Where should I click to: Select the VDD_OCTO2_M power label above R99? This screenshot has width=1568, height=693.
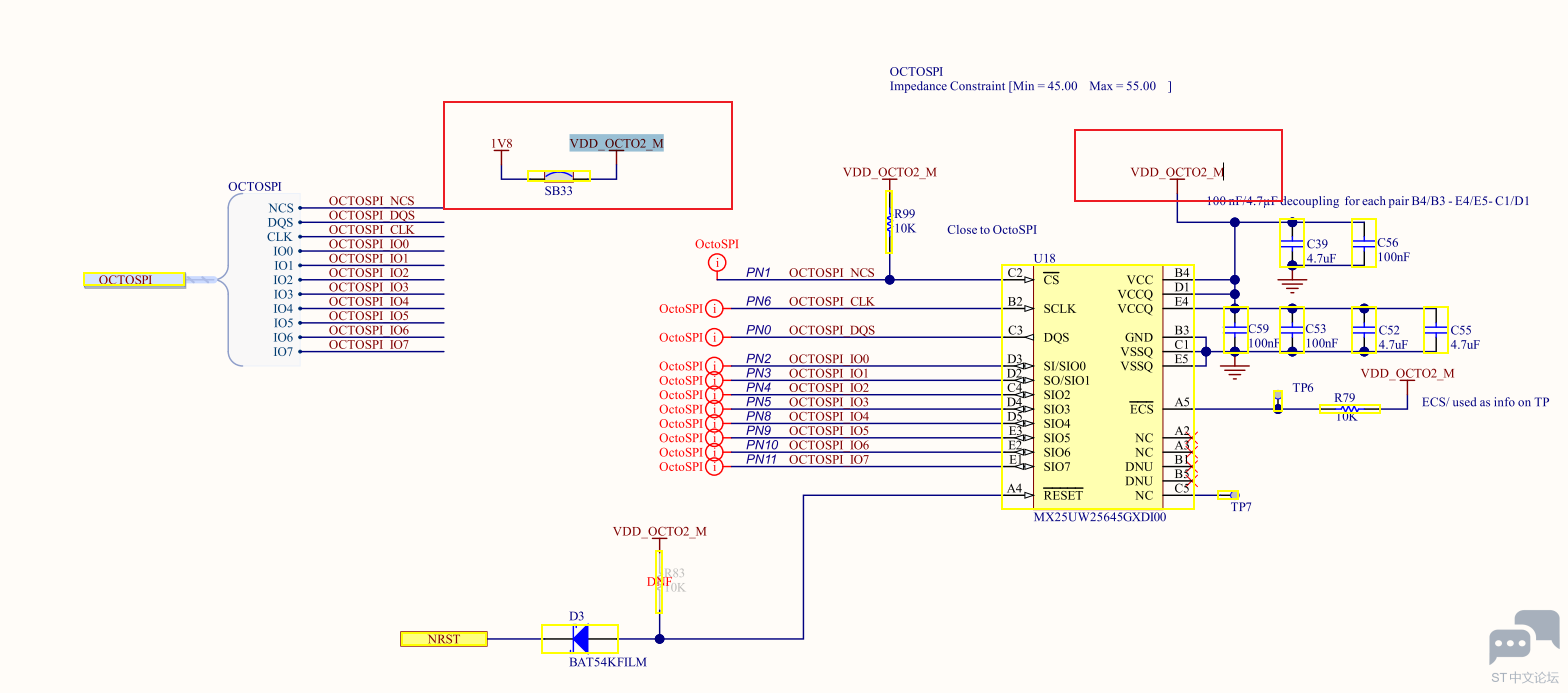pos(890,172)
